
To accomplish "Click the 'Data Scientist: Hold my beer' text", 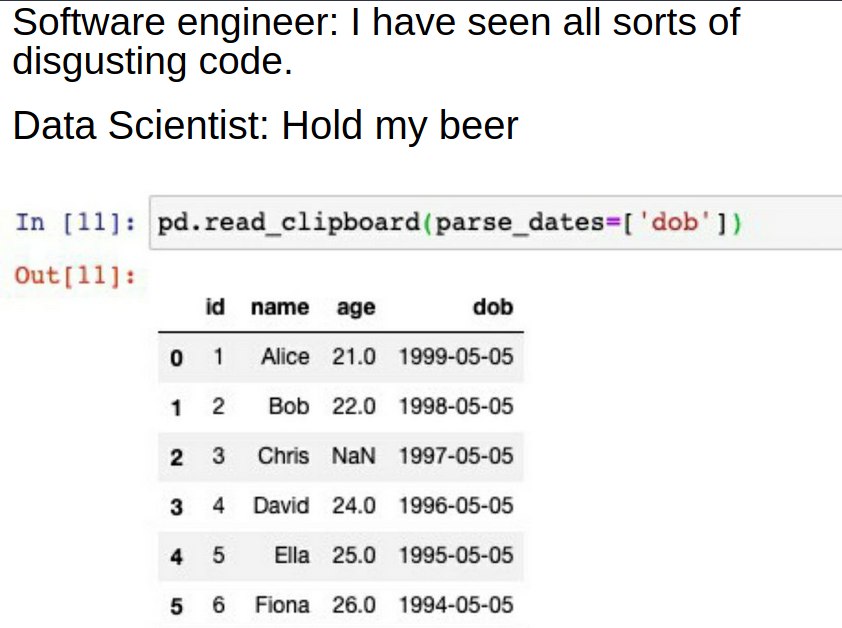I will 265,126.
